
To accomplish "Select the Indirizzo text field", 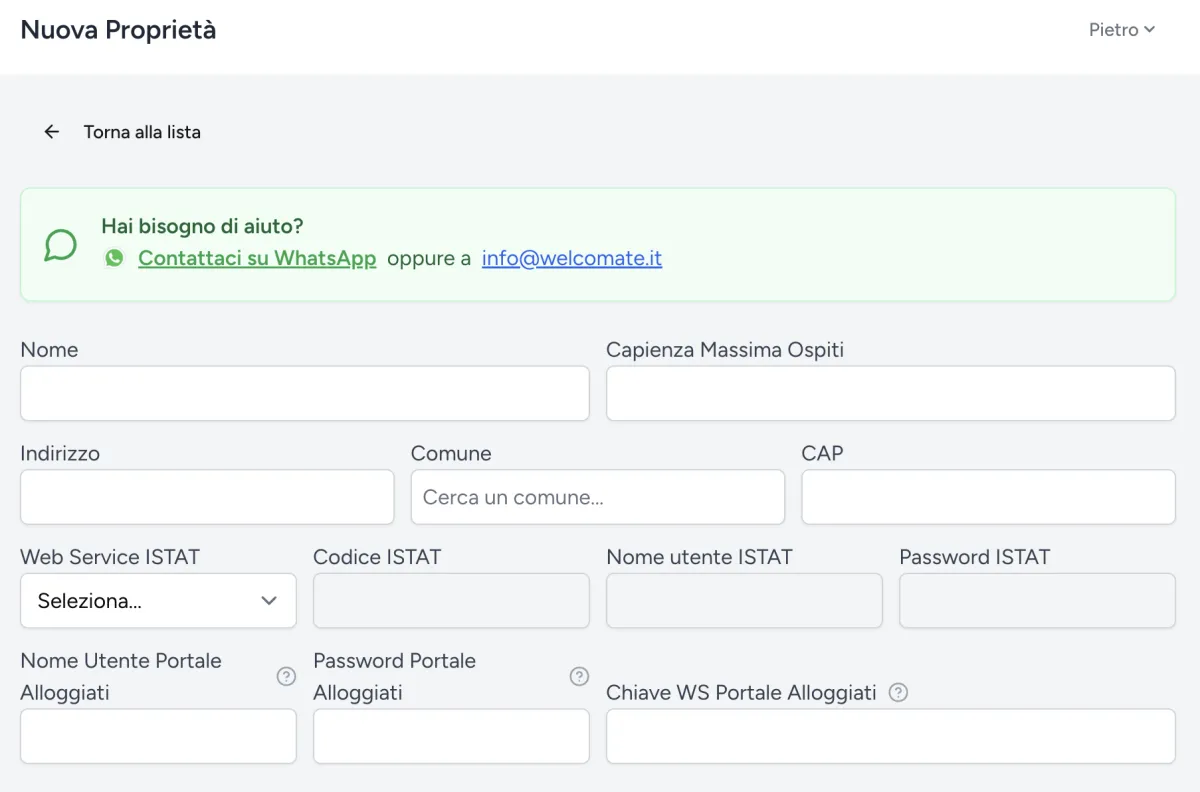I will 207,497.
